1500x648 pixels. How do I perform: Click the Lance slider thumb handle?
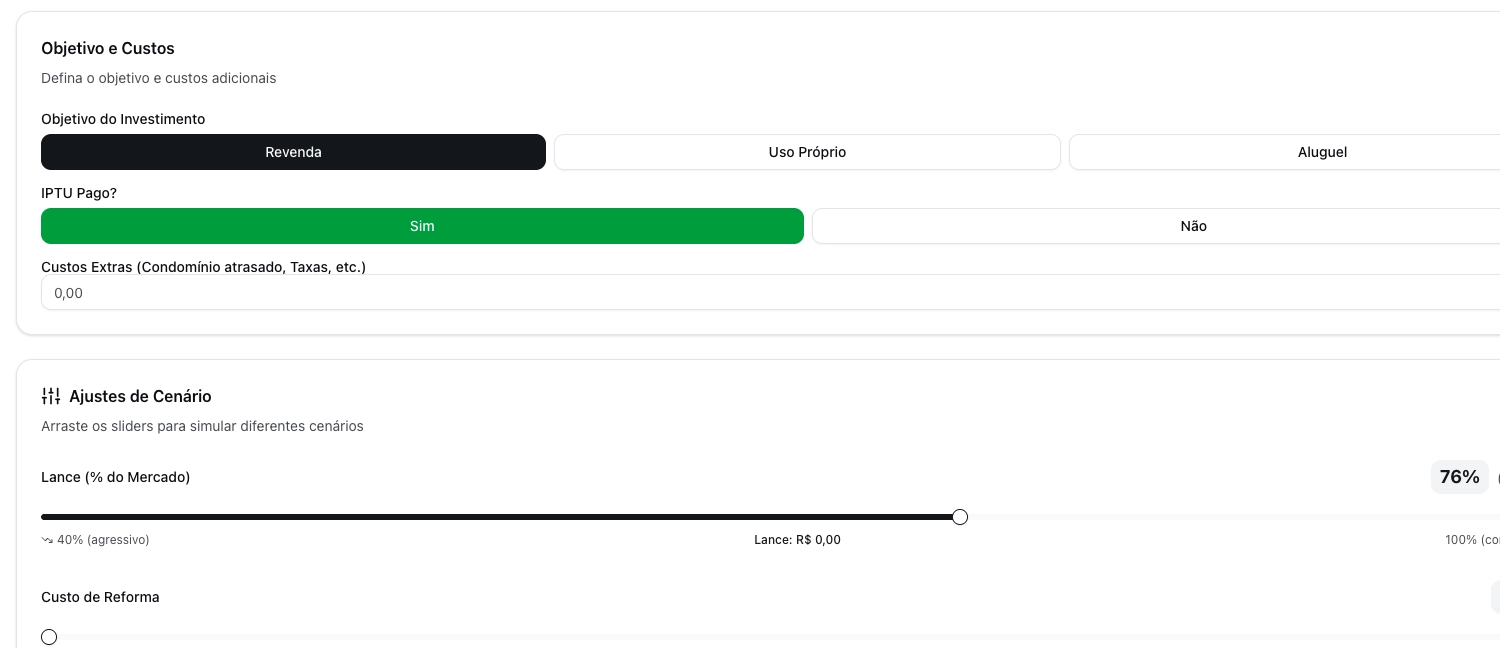[960, 517]
